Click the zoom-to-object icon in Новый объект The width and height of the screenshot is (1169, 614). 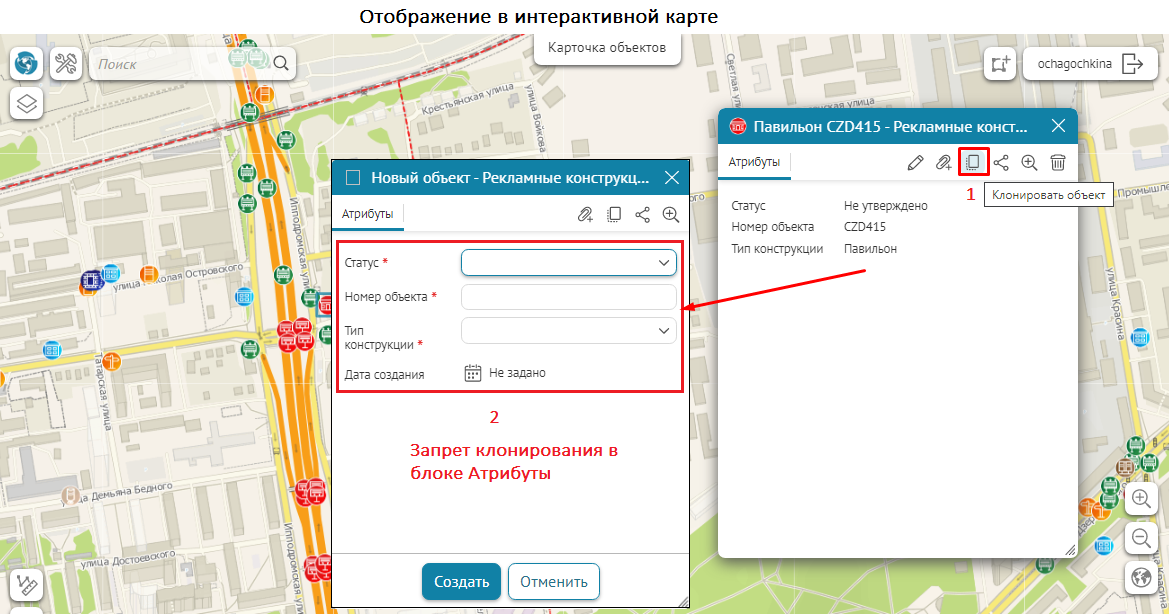click(x=670, y=214)
